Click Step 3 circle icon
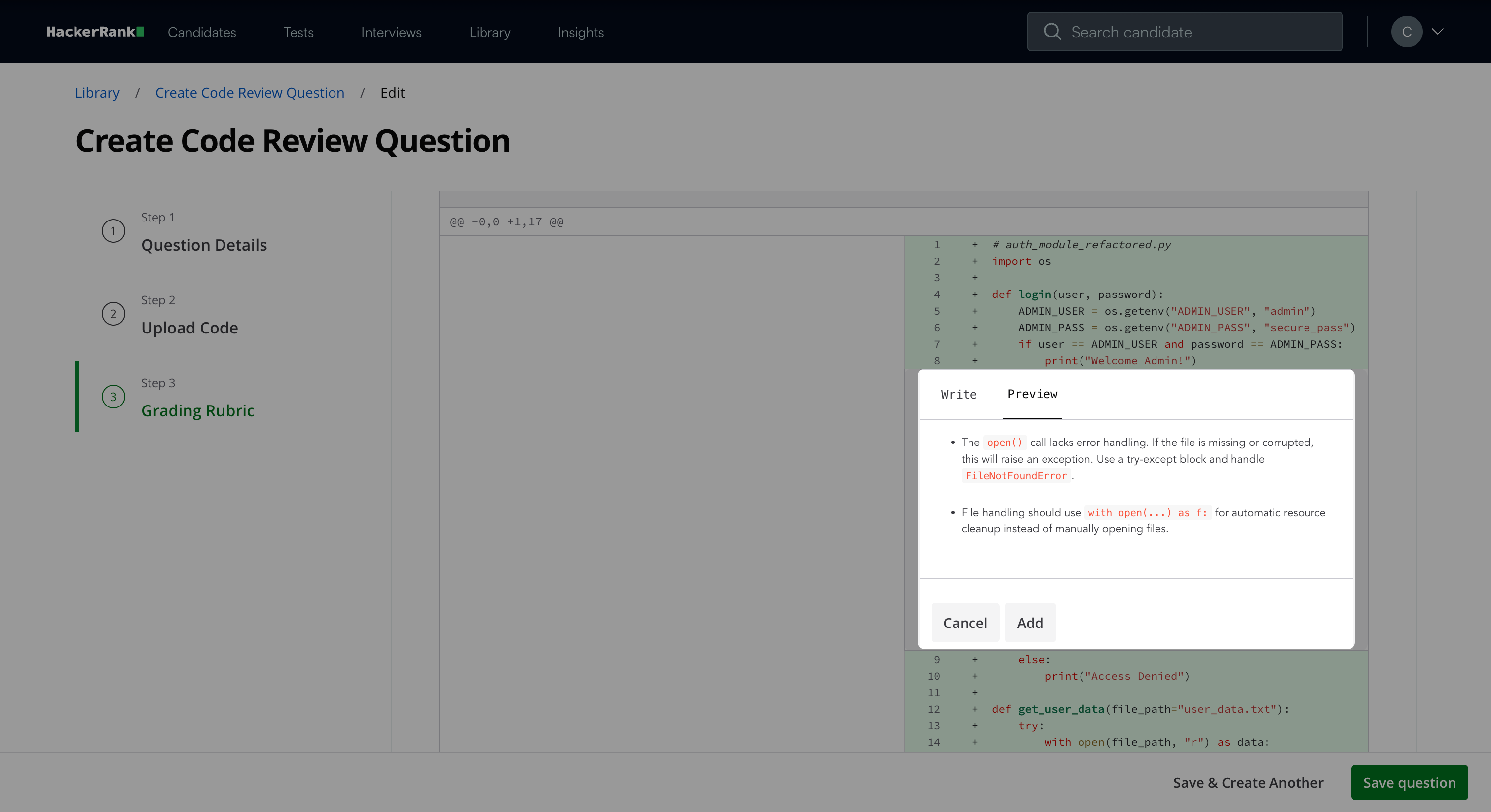Screen dimensions: 1491x812 tap(113, 397)
